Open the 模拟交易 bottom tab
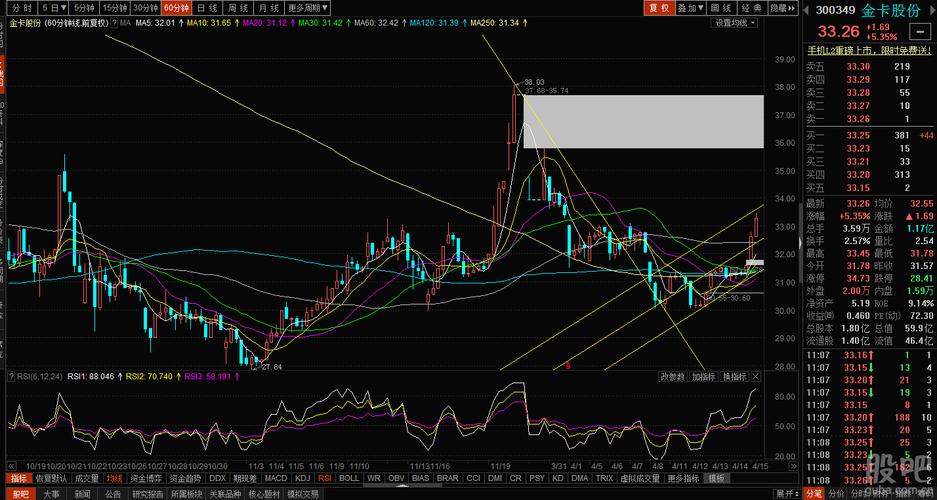The image size is (937, 500). pos(303,494)
